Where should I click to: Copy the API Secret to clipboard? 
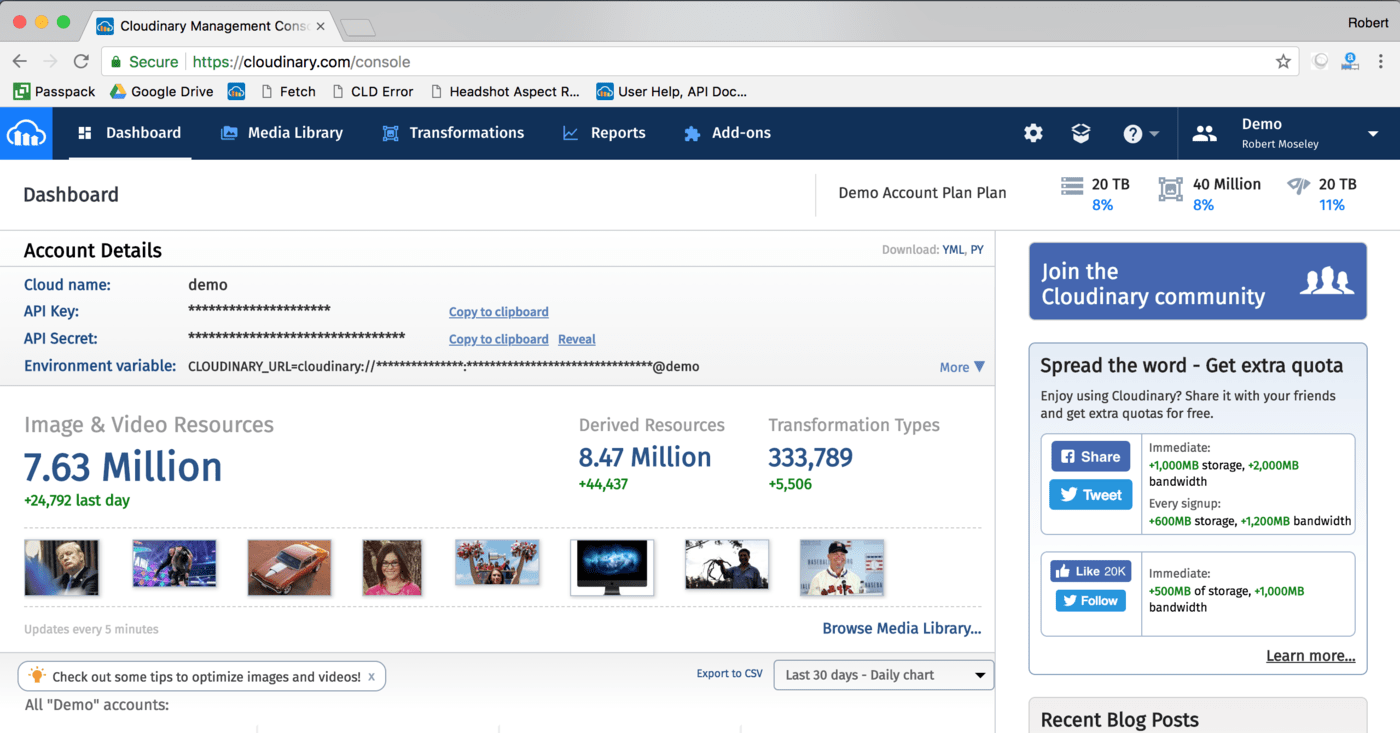point(498,339)
